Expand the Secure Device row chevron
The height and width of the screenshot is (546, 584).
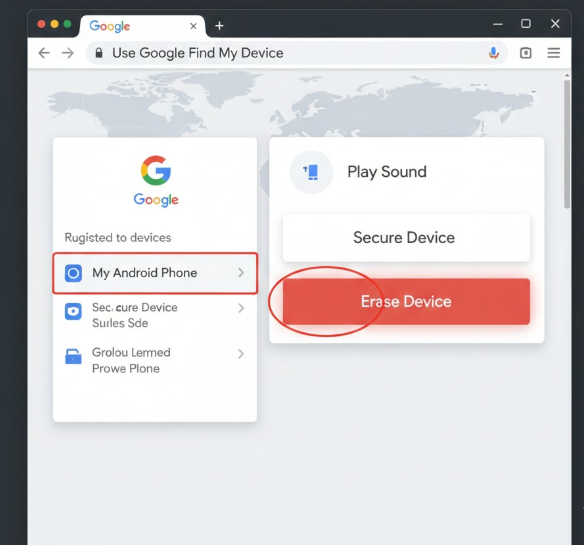[x=241, y=308]
